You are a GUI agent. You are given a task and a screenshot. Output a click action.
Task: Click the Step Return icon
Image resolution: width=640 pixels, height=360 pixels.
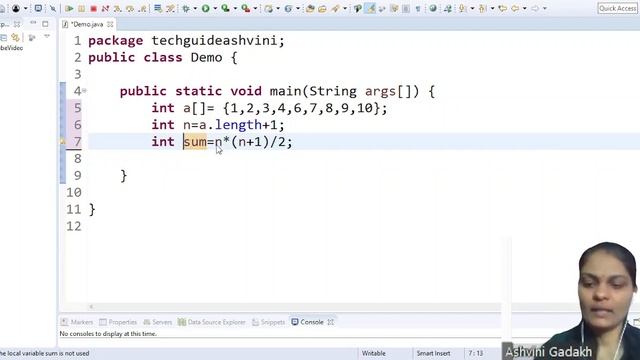point(142,8)
